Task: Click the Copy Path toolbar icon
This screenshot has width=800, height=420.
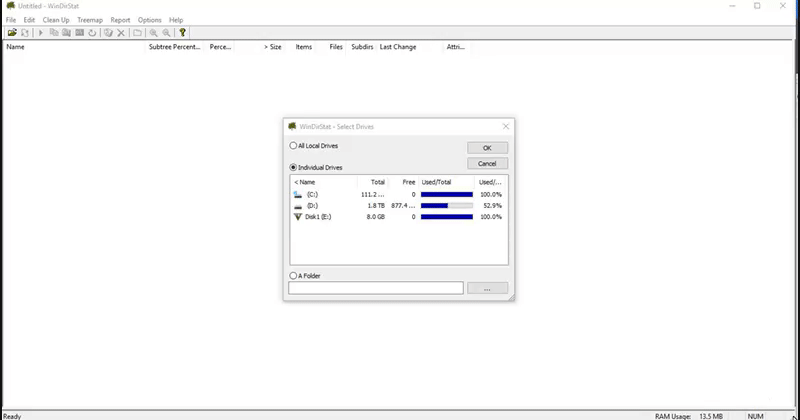Action: coord(54,33)
